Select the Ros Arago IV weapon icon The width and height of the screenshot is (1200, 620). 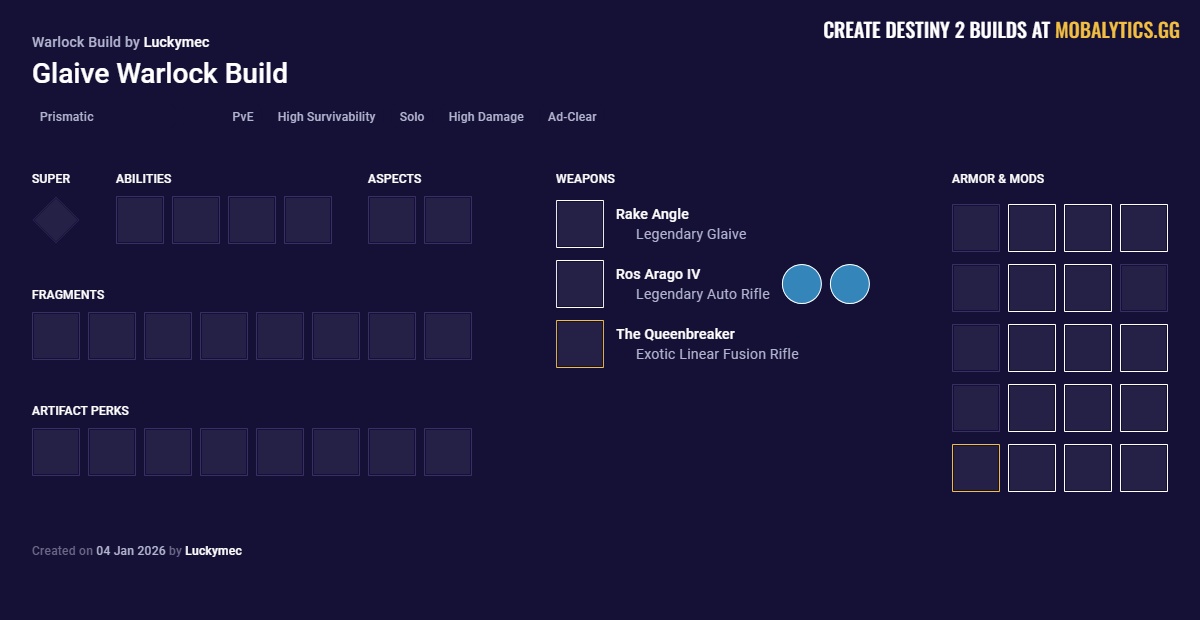pyautogui.click(x=580, y=284)
